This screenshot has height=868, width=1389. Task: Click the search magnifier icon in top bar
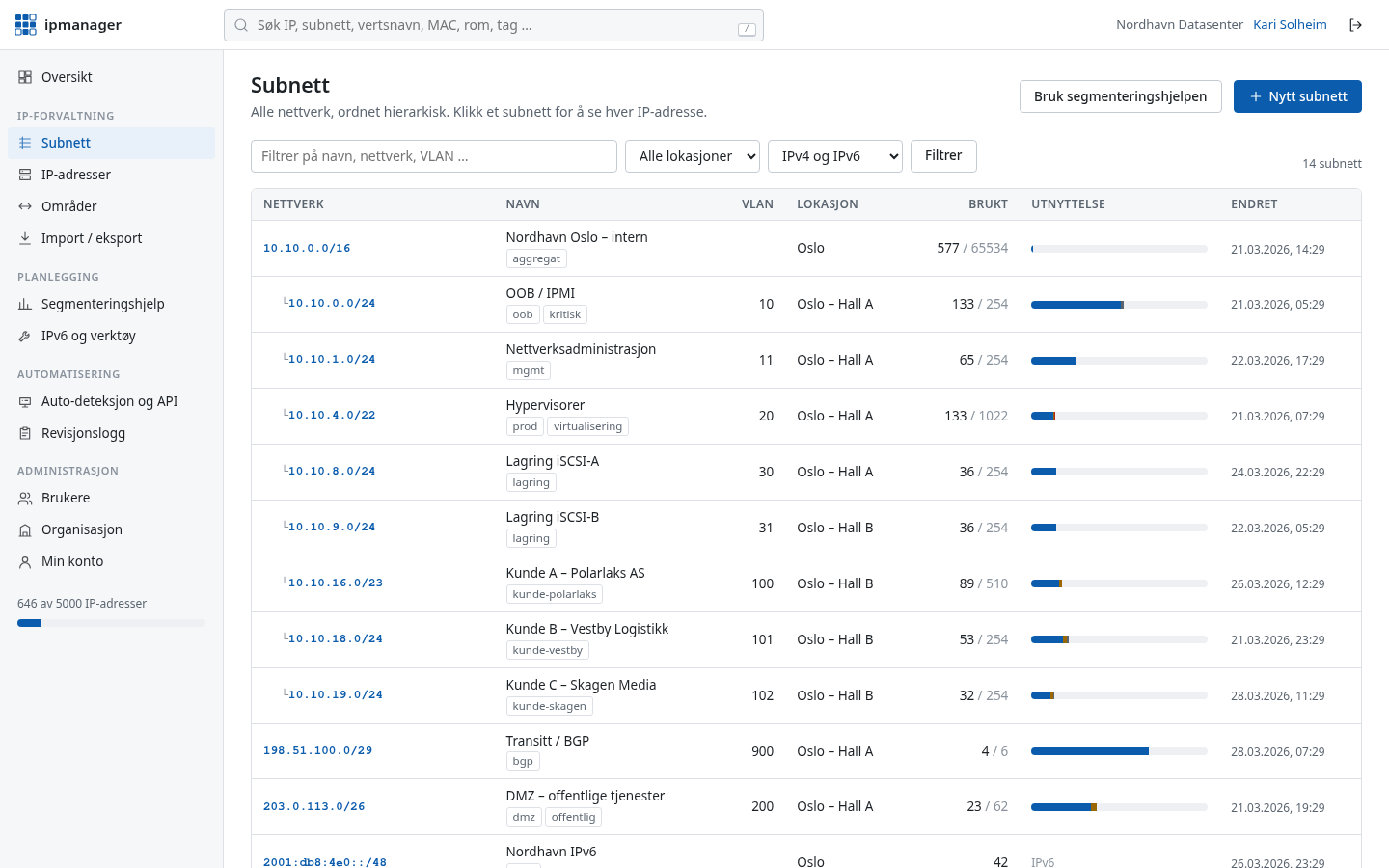click(241, 25)
